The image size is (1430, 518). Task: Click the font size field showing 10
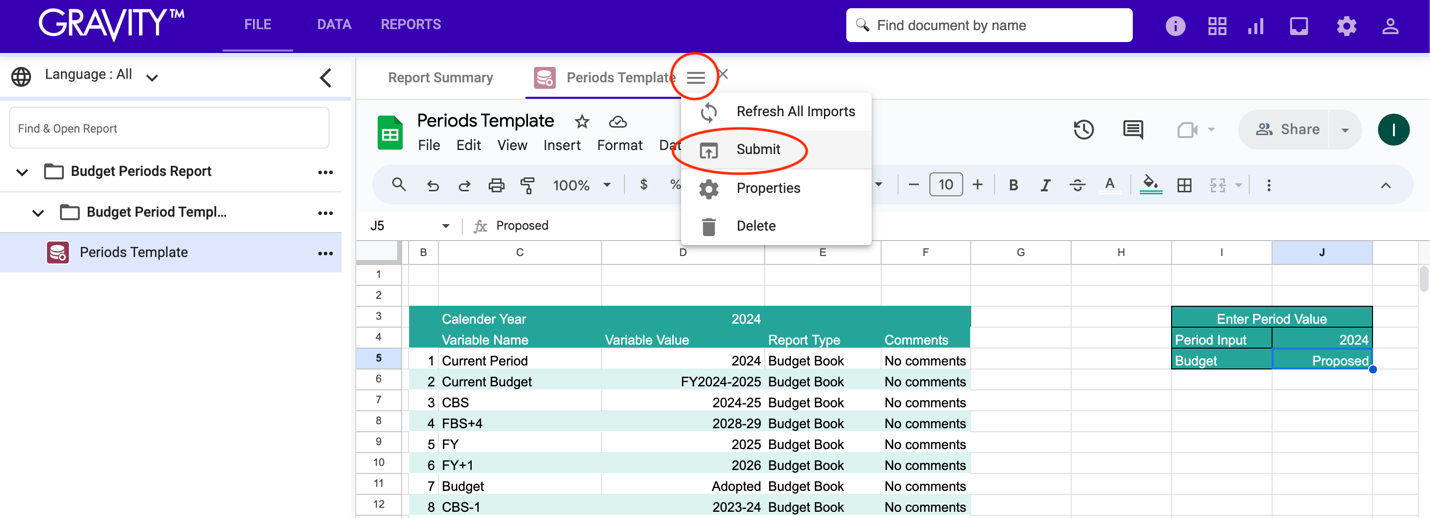click(945, 185)
